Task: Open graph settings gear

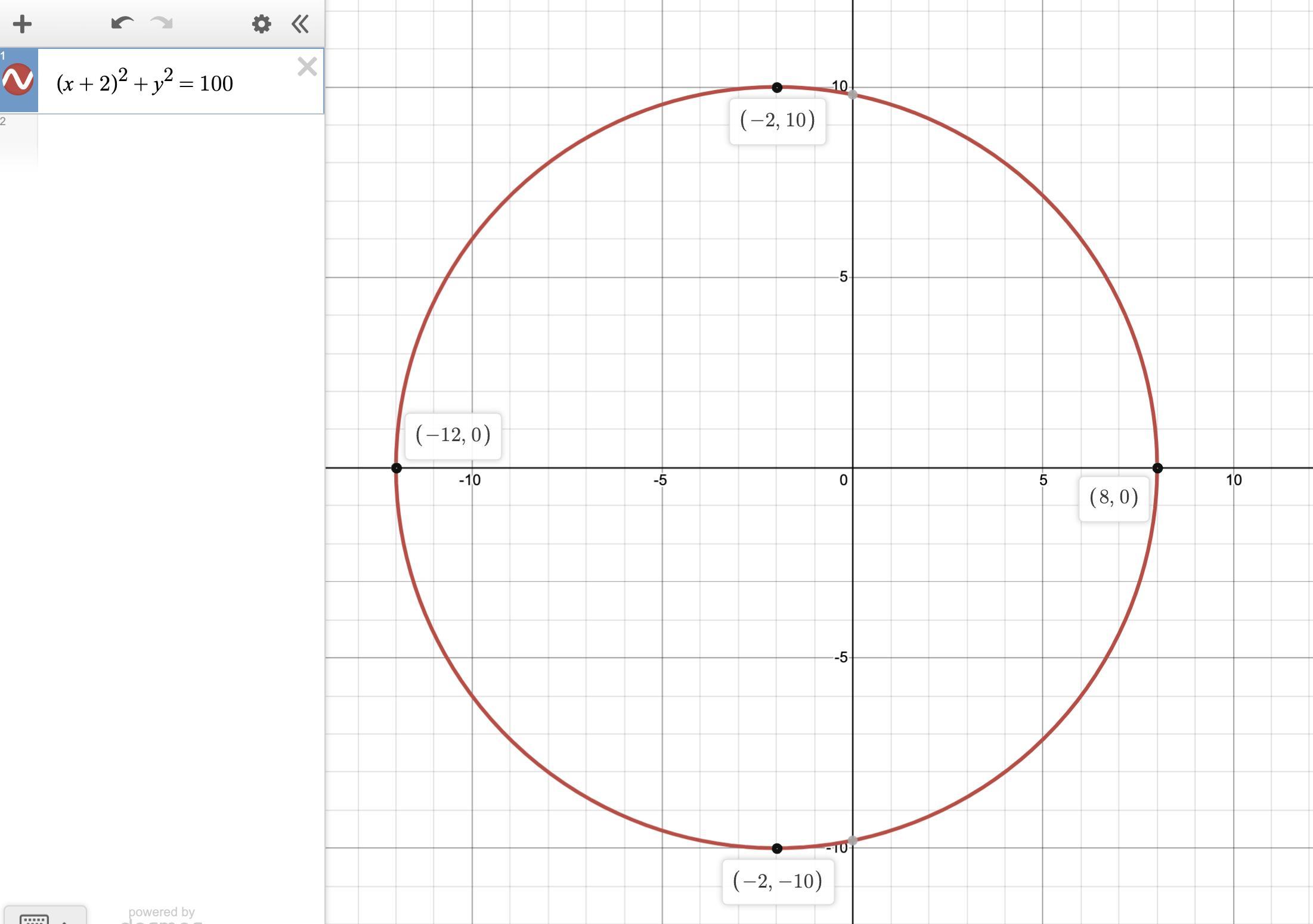Action: tap(261, 24)
